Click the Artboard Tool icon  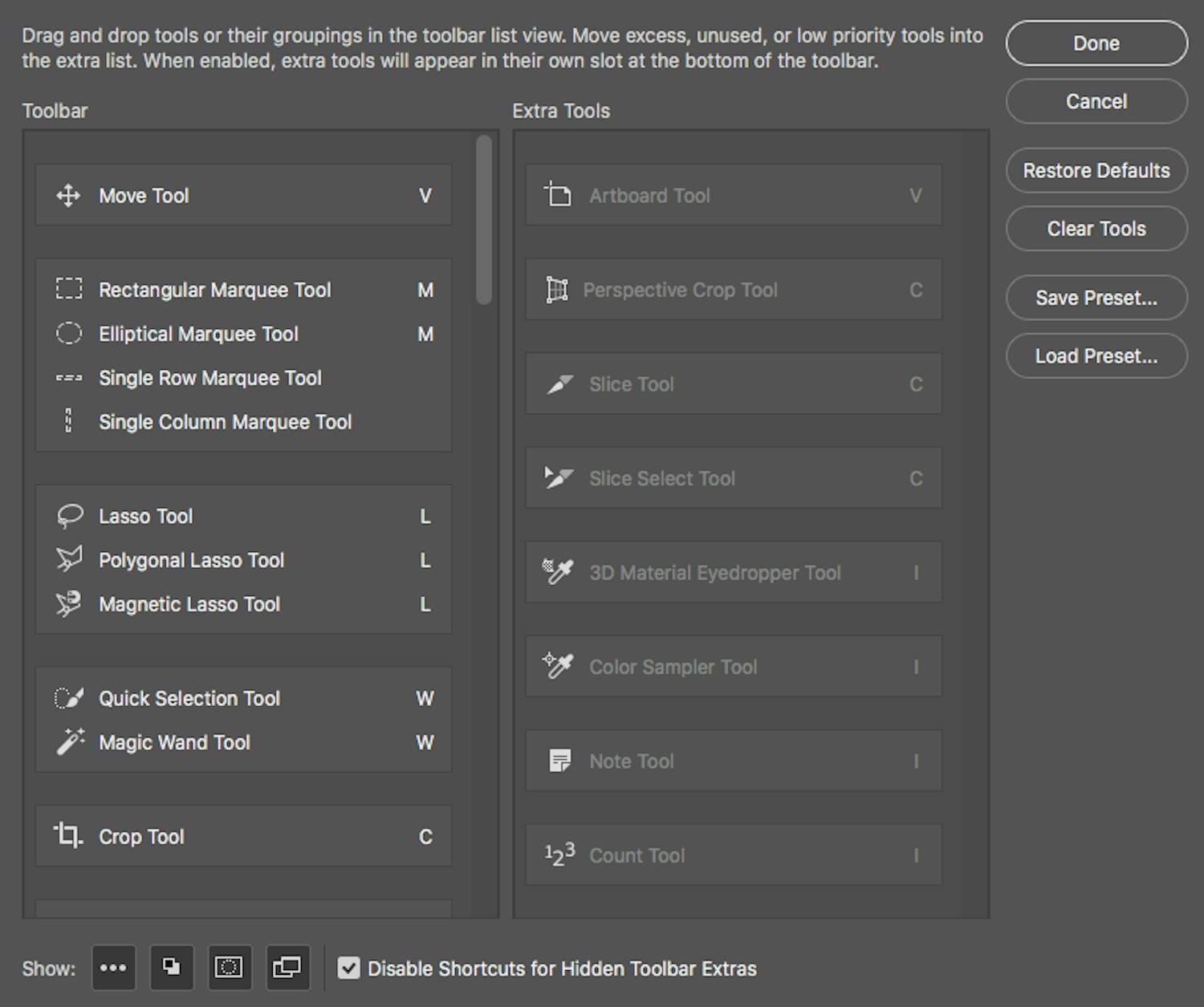pyautogui.click(x=558, y=195)
